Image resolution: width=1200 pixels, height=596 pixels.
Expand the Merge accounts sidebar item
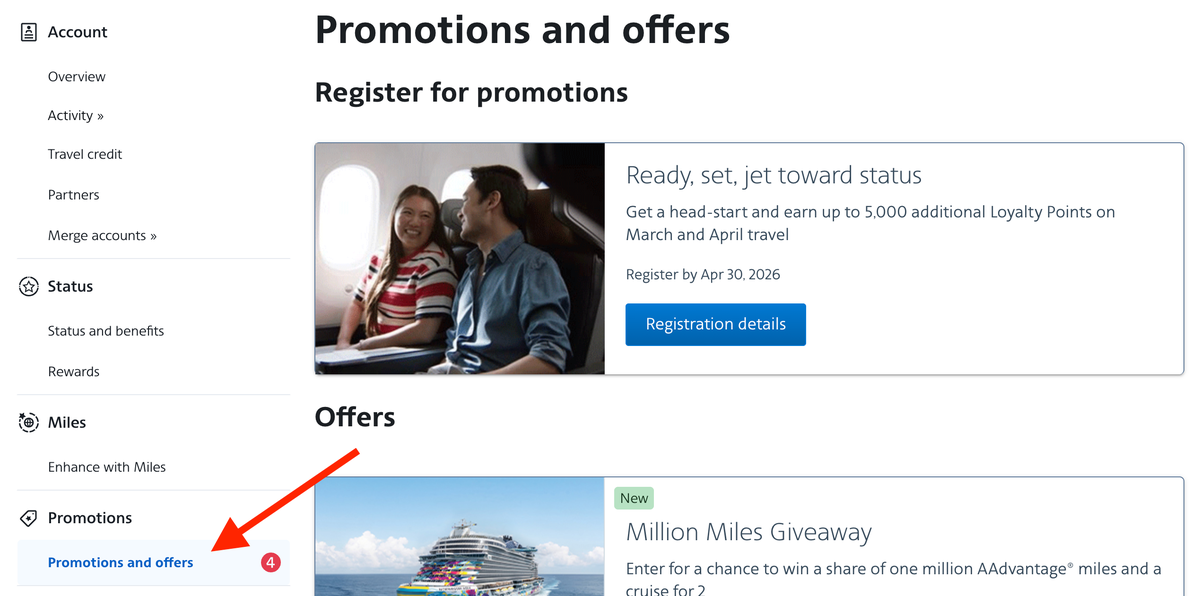(104, 235)
